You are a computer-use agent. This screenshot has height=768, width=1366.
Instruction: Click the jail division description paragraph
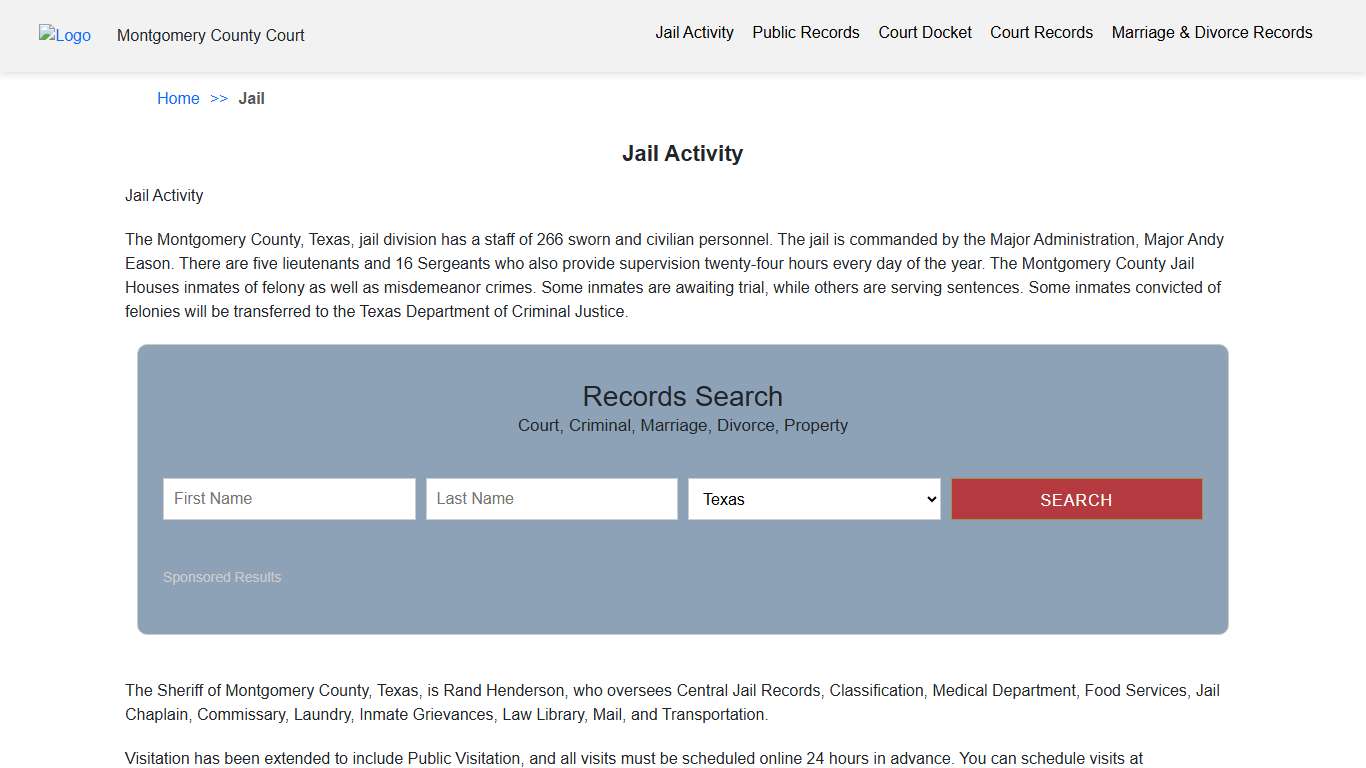pos(674,275)
